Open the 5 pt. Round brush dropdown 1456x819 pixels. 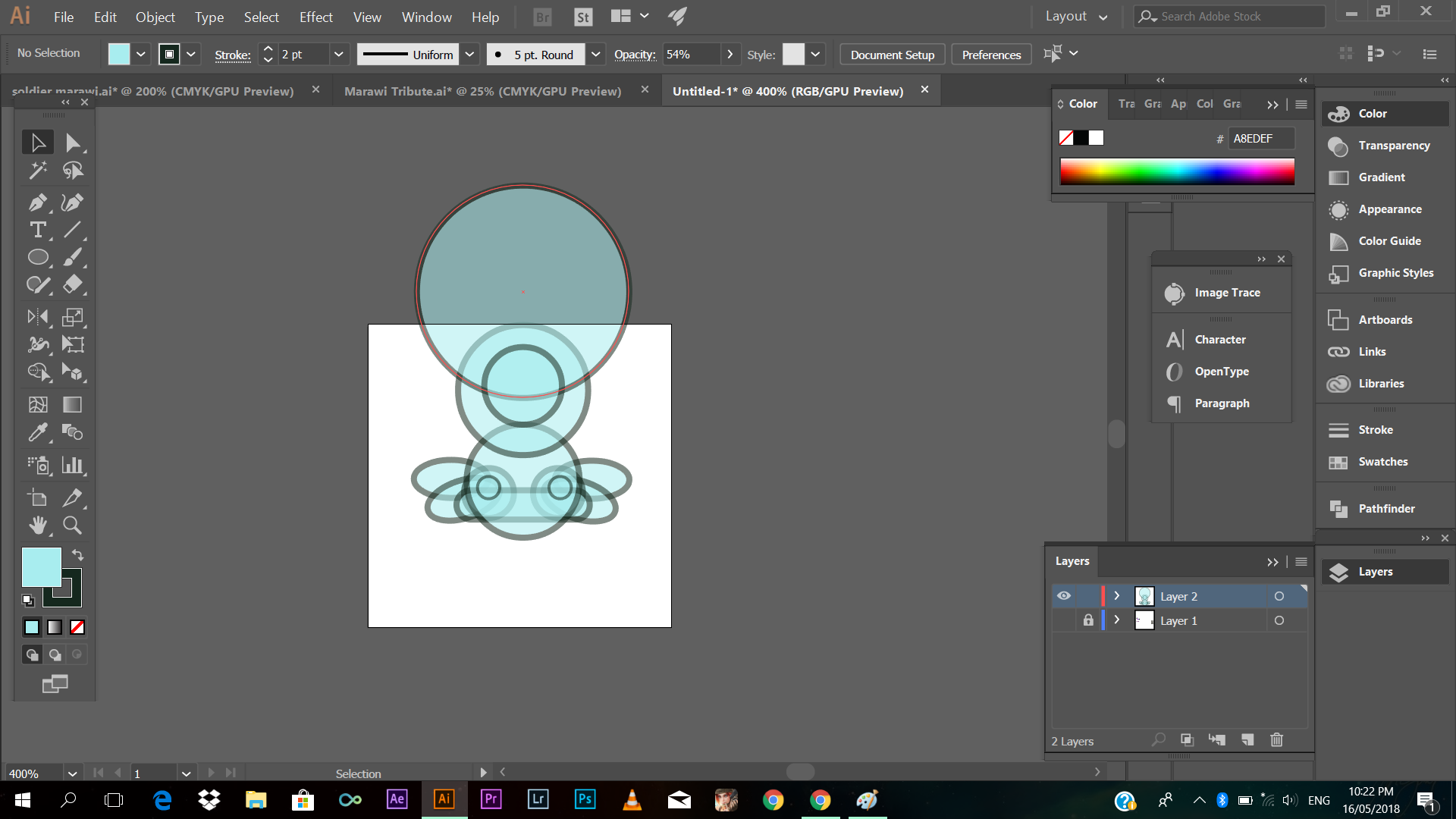click(x=596, y=55)
